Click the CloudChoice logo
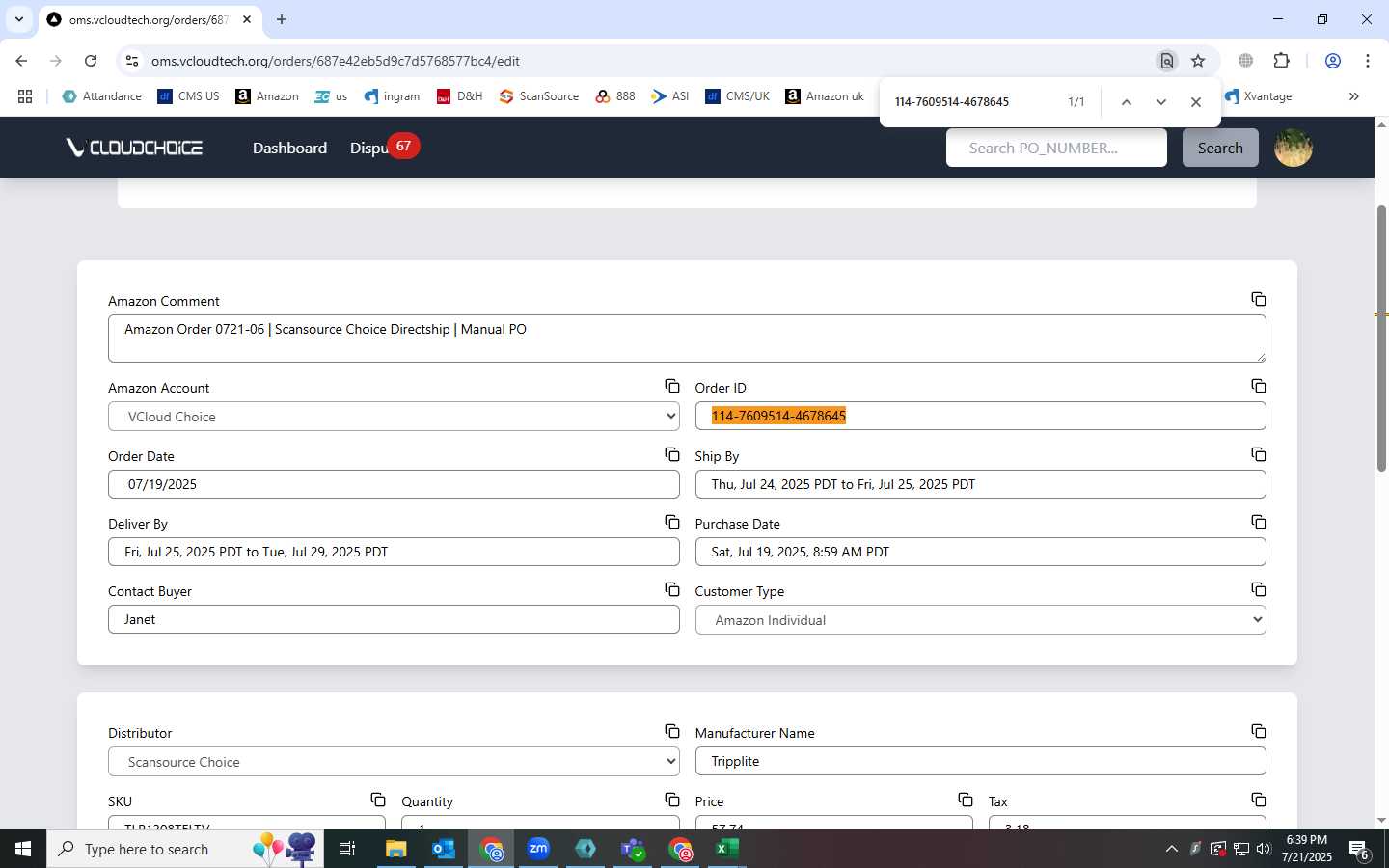The width and height of the screenshot is (1389, 868). pyautogui.click(x=134, y=148)
